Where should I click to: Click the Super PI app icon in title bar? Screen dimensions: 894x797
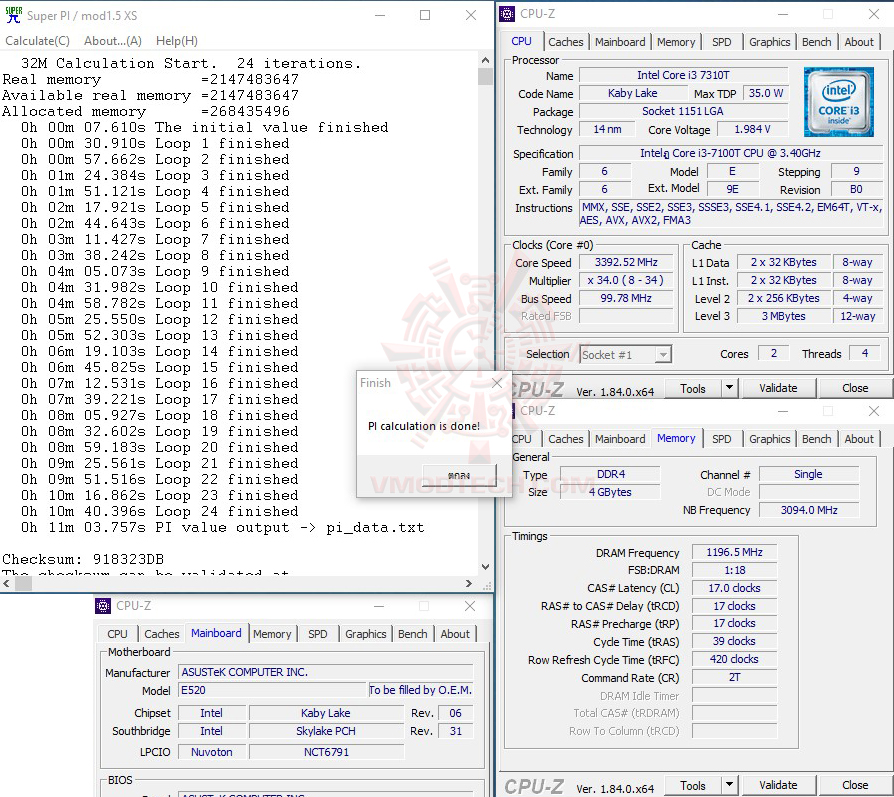point(14,15)
